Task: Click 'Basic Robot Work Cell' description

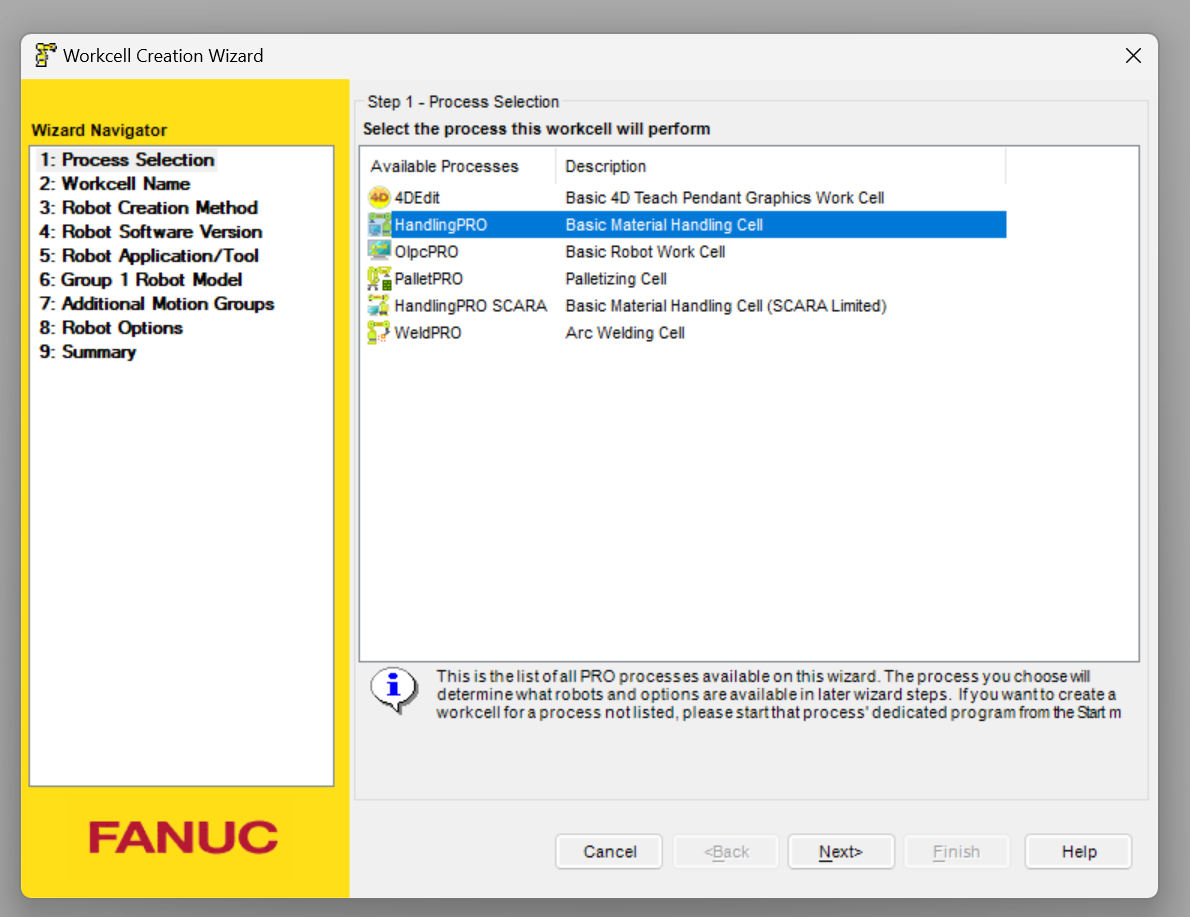Action: point(645,252)
